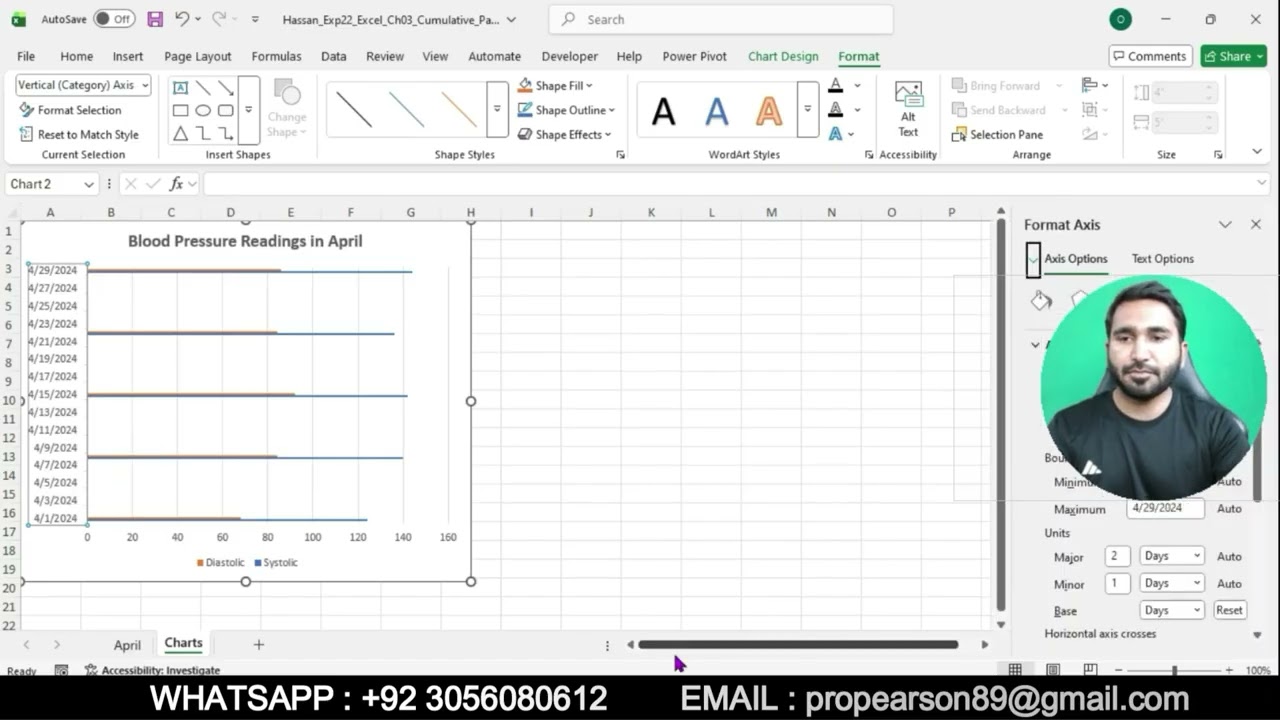
Task: Open the workbook file name dropdown
Action: tap(511, 19)
